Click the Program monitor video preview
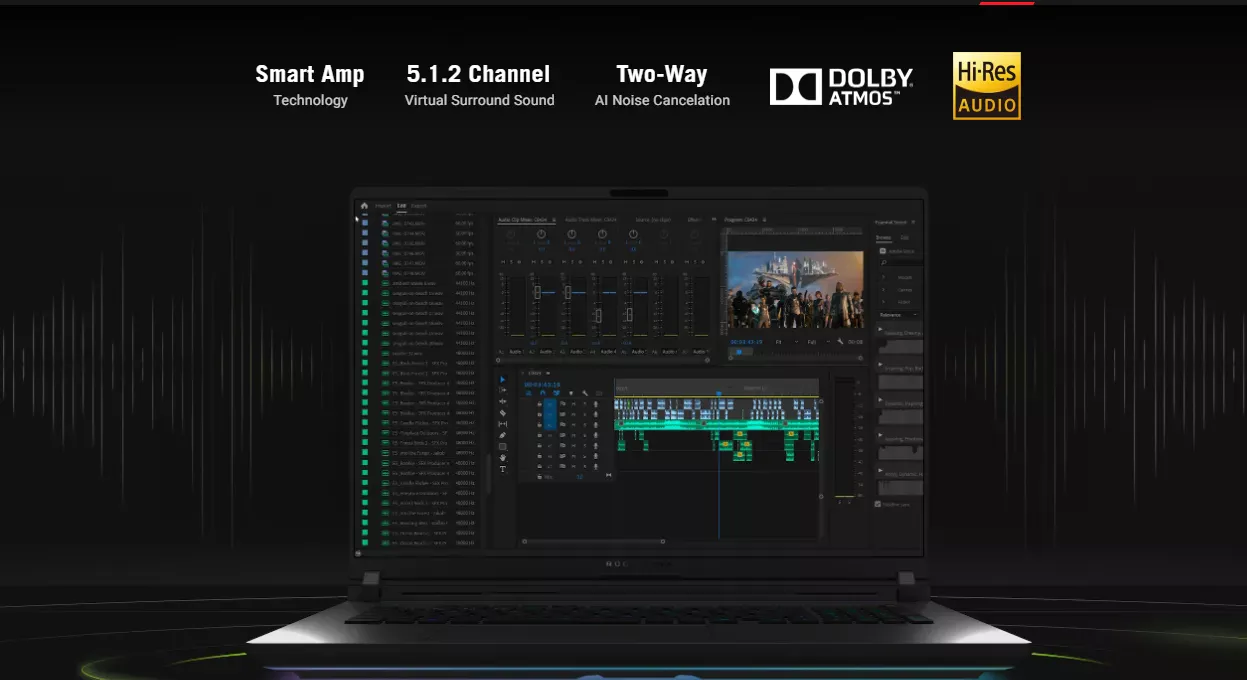The width and height of the screenshot is (1247, 680). coord(794,290)
